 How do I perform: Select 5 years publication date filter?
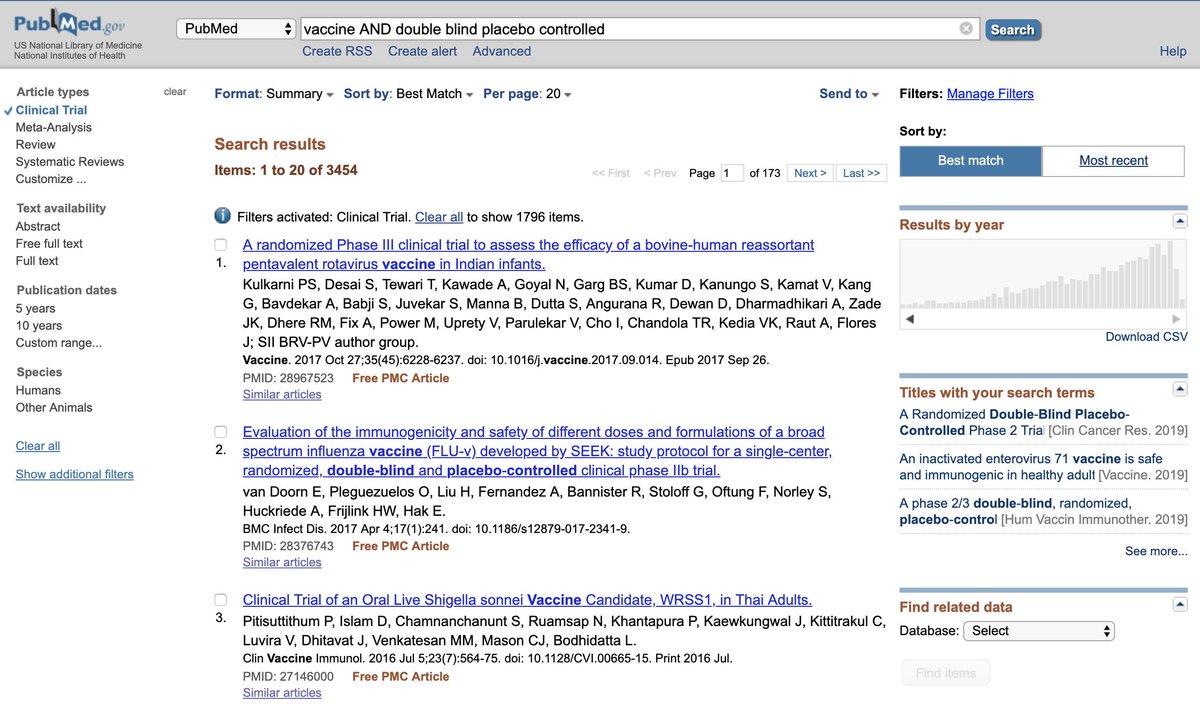35,308
